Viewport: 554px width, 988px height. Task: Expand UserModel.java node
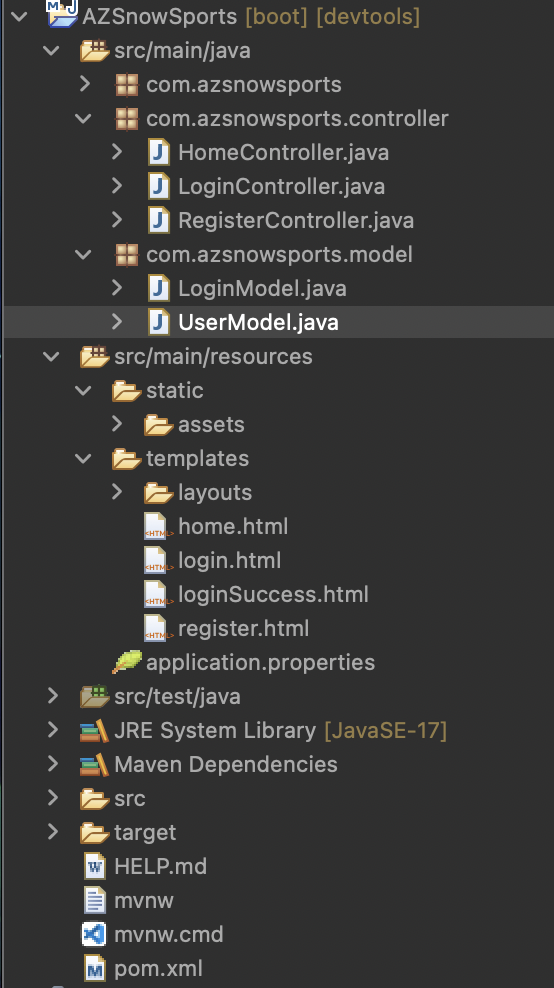coord(117,322)
